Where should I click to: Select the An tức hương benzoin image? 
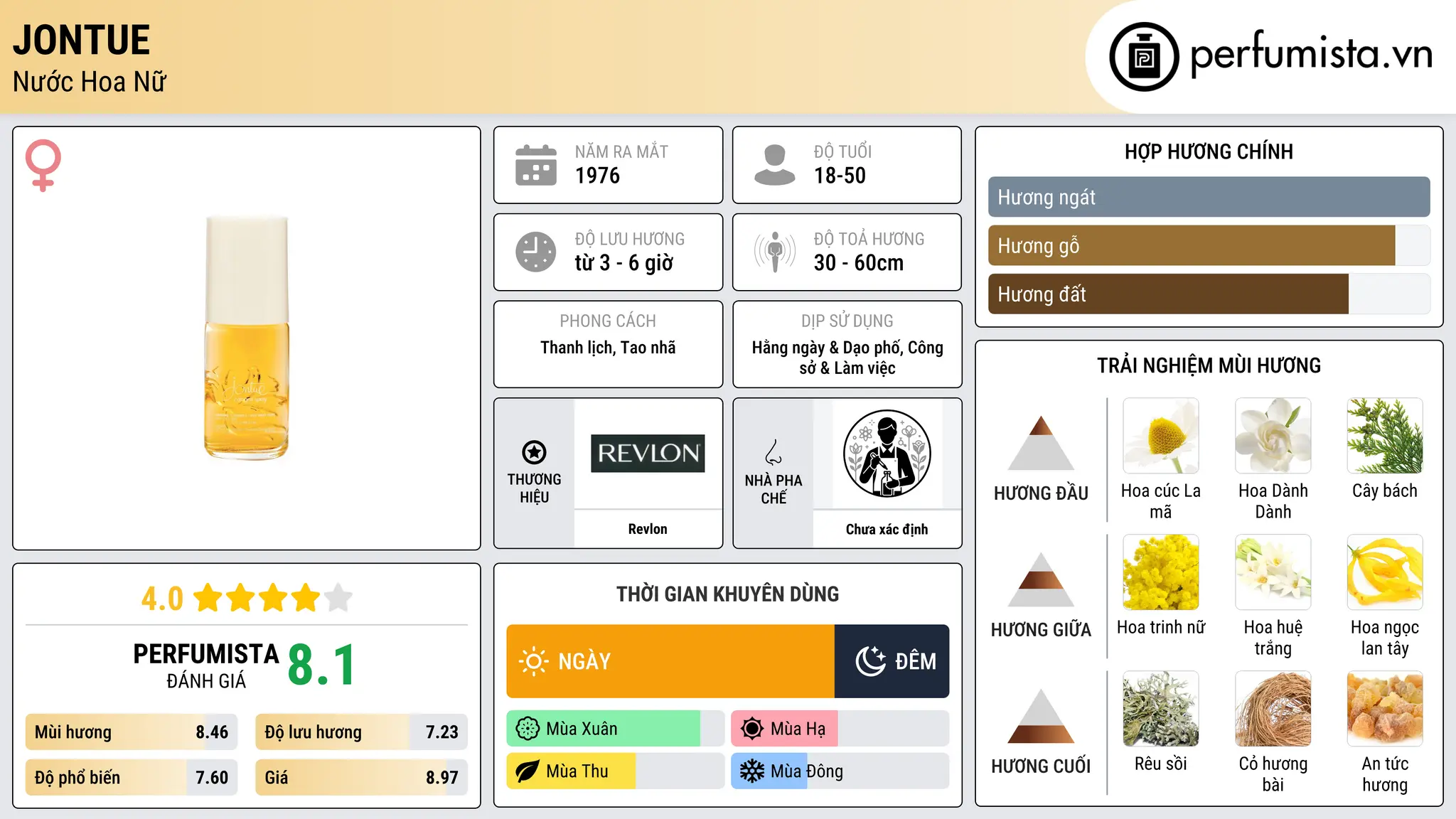[x=1385, y=709]
